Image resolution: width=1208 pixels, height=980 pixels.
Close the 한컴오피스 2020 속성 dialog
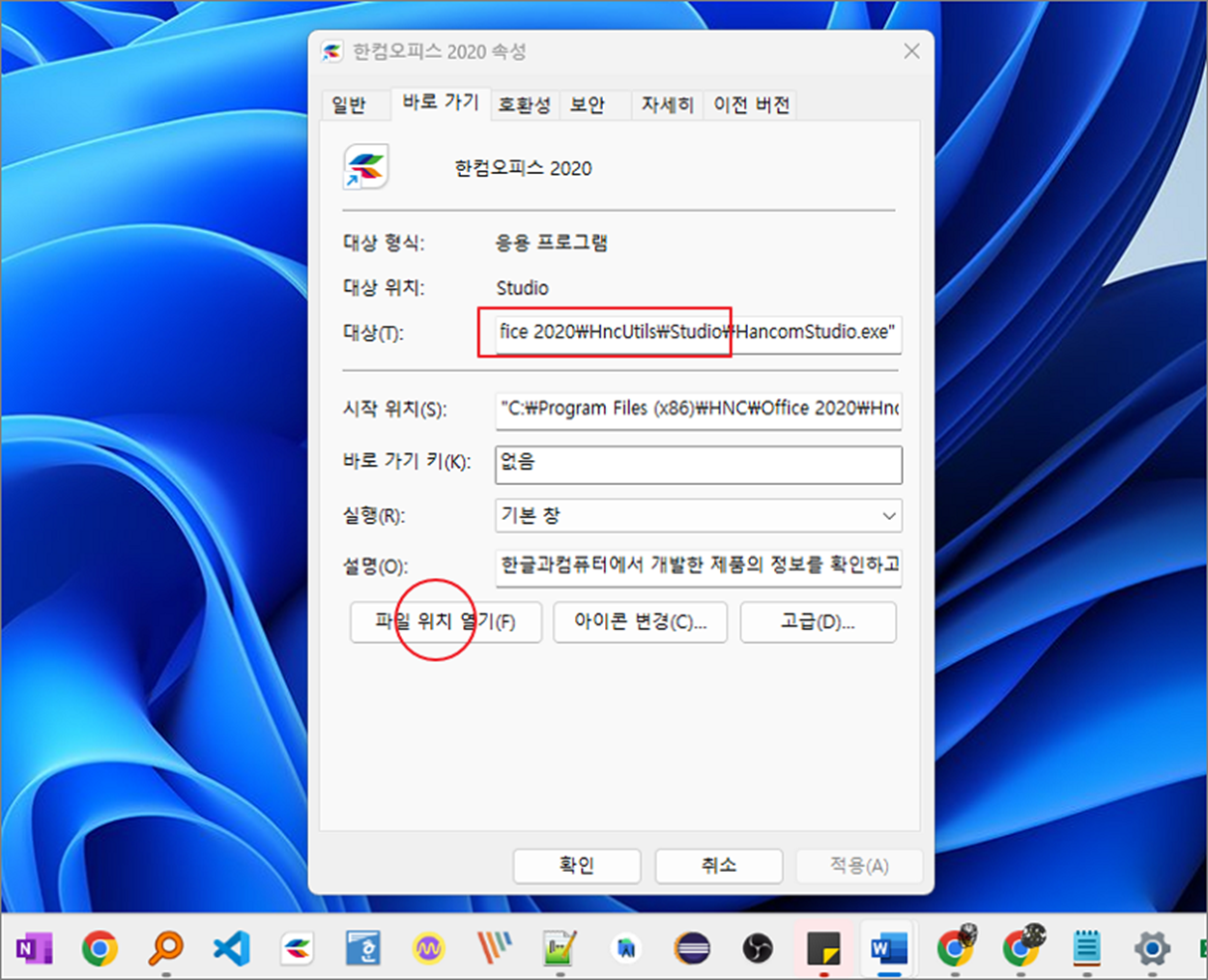pos(911,51)
